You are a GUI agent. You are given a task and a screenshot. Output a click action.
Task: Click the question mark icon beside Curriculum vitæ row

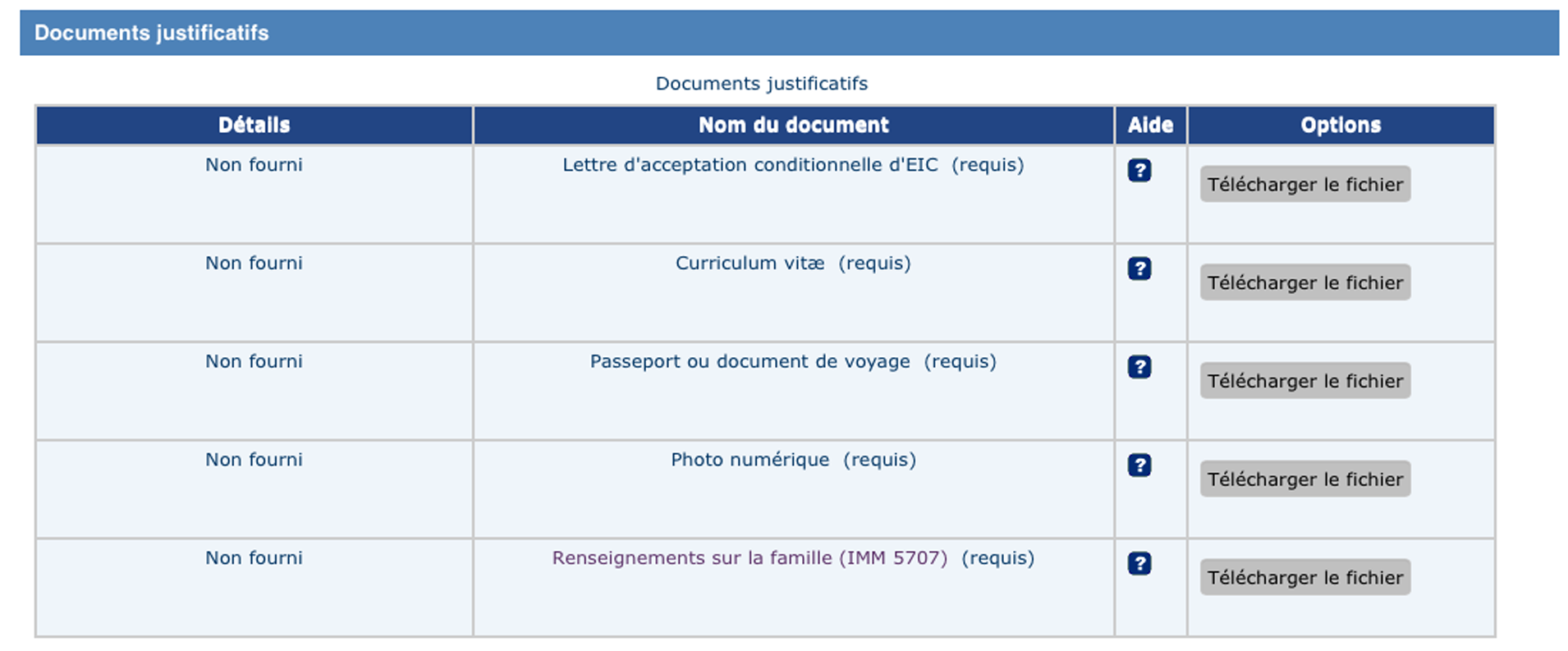(1139, 268)
